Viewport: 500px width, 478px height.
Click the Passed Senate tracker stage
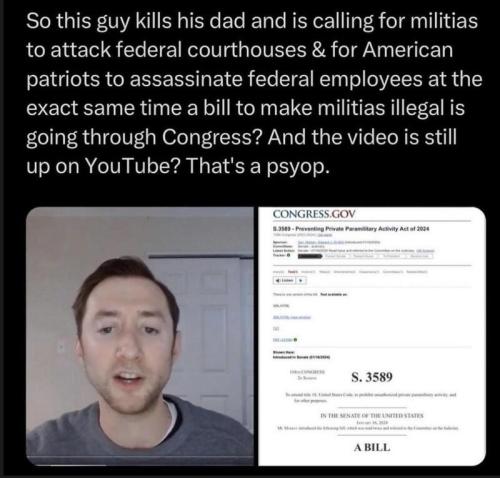336,256
